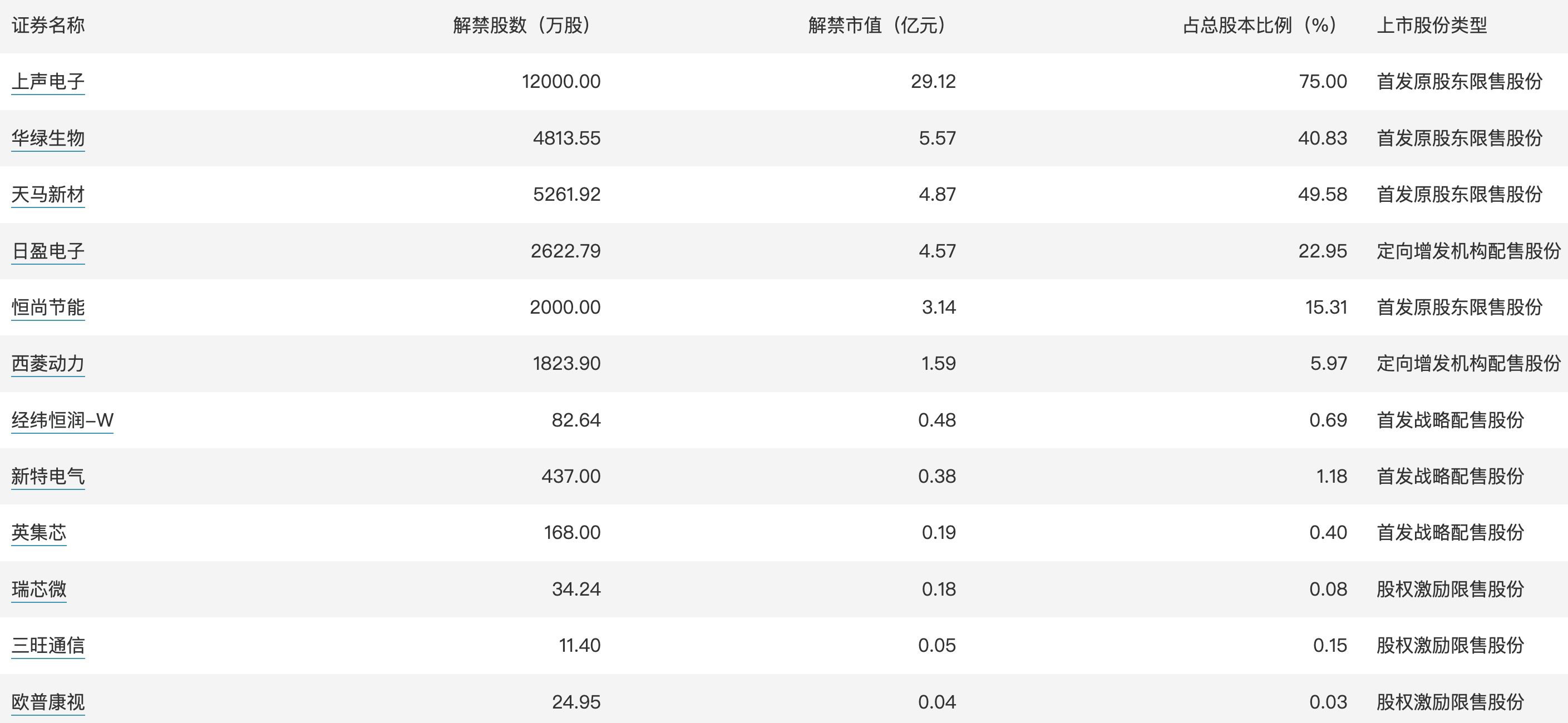Select the 12000.00 unlocked shares cell

pos(561,82)
